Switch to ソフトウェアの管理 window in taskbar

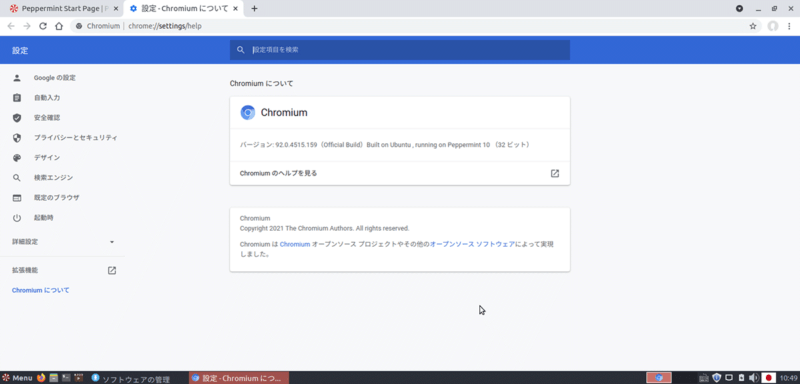point(136,378)
